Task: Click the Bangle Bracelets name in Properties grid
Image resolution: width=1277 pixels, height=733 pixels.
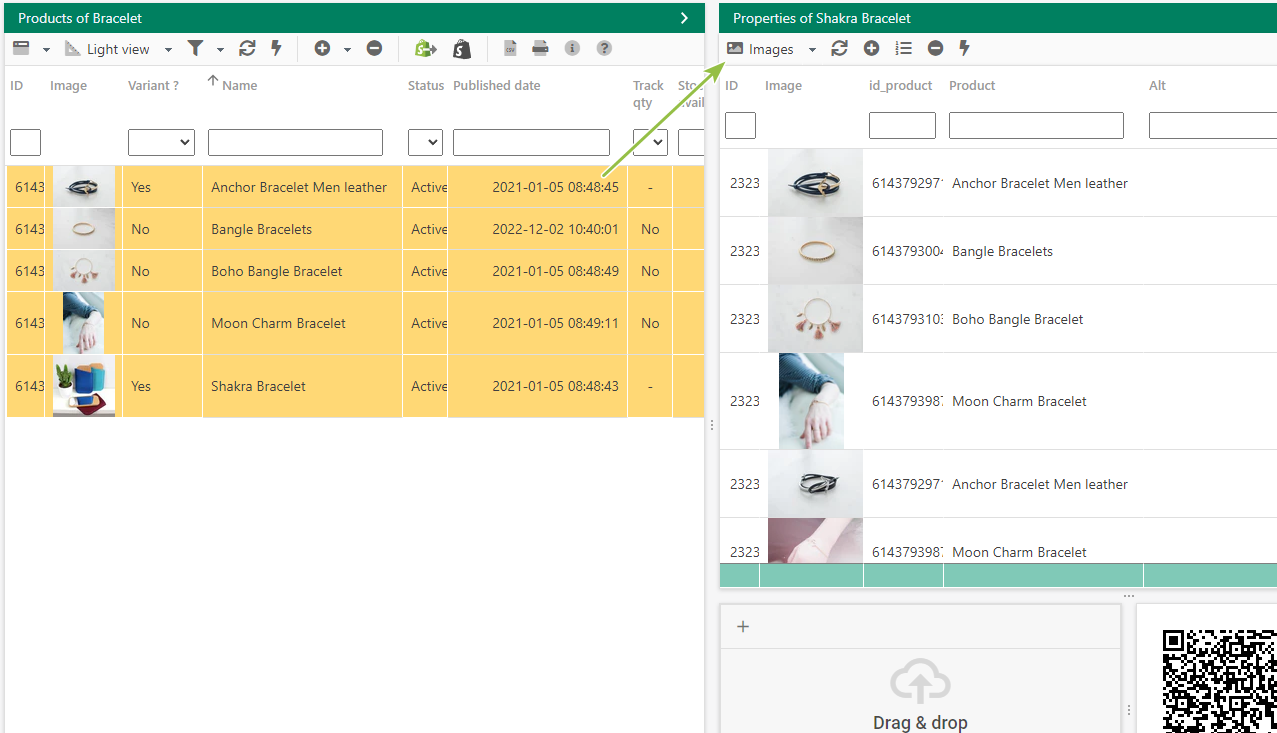Action: click(x=1002, y=251)
